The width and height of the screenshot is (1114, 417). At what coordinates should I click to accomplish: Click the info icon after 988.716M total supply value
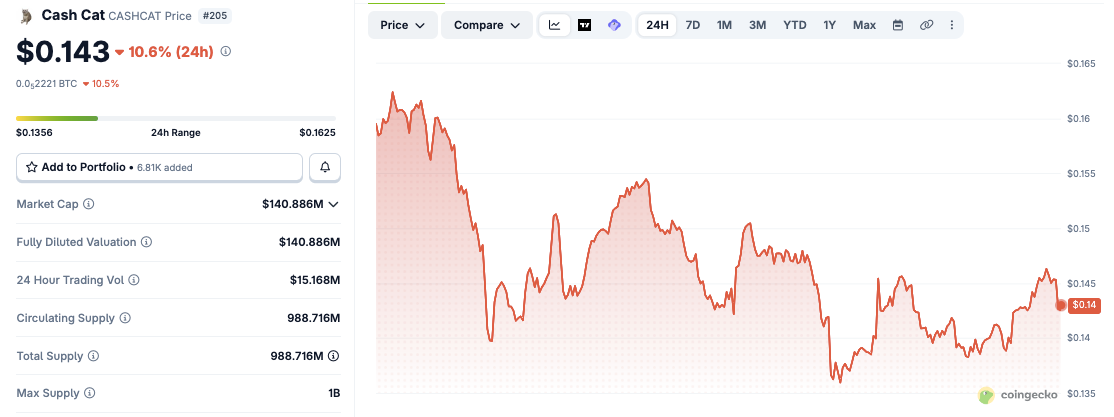point(333,355)
